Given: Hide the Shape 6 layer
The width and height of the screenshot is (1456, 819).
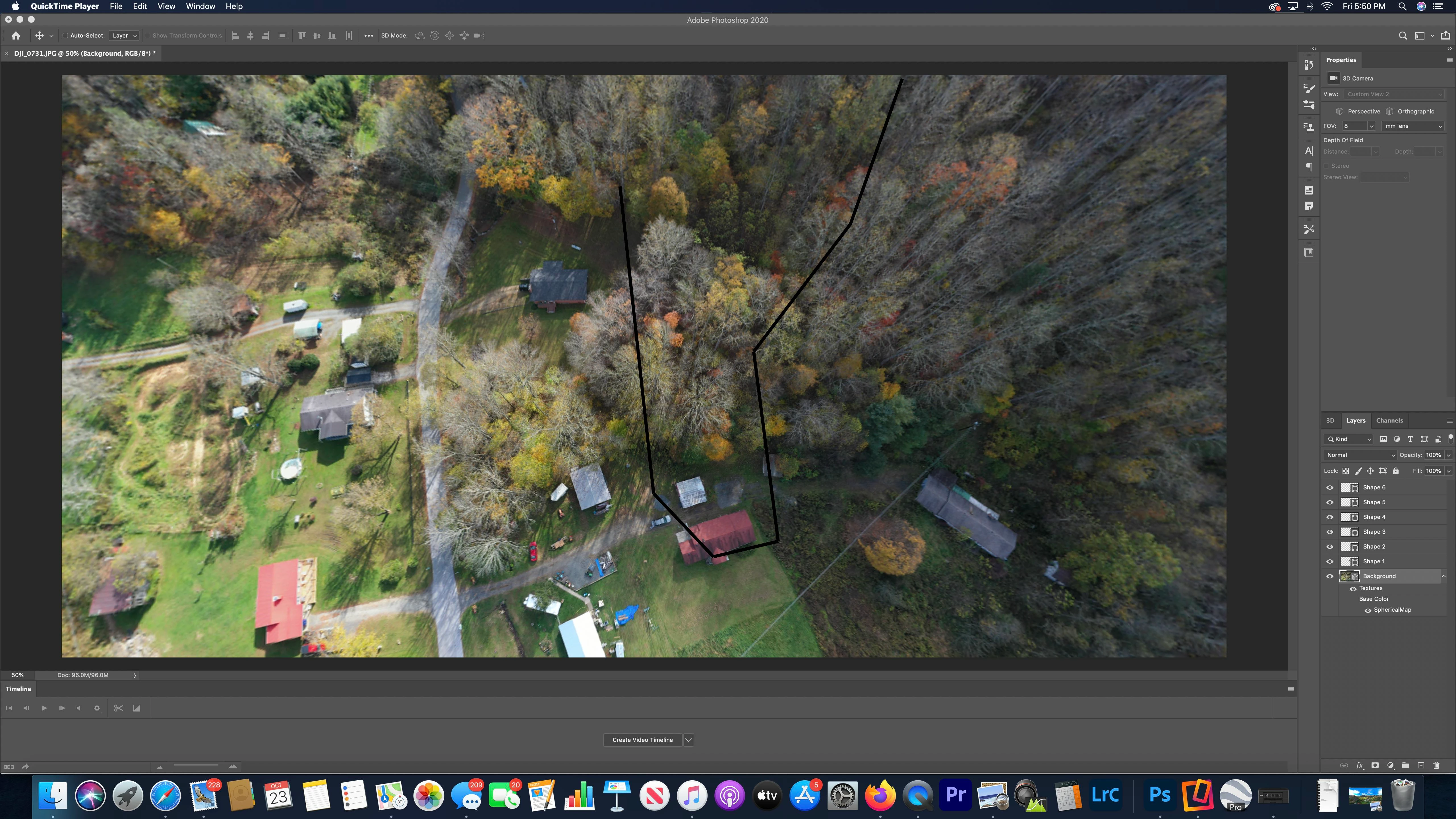Looking at the screenshot, I should coord(1329,487).
